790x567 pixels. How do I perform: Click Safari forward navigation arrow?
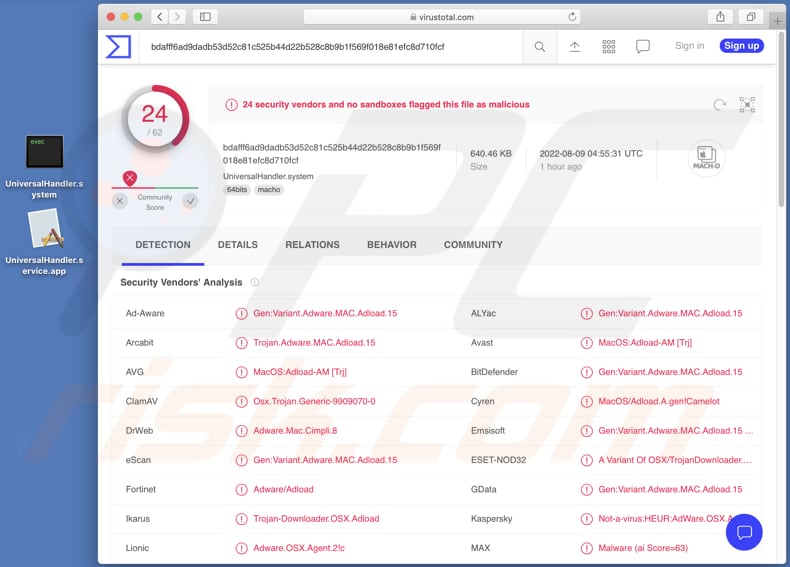177,17
